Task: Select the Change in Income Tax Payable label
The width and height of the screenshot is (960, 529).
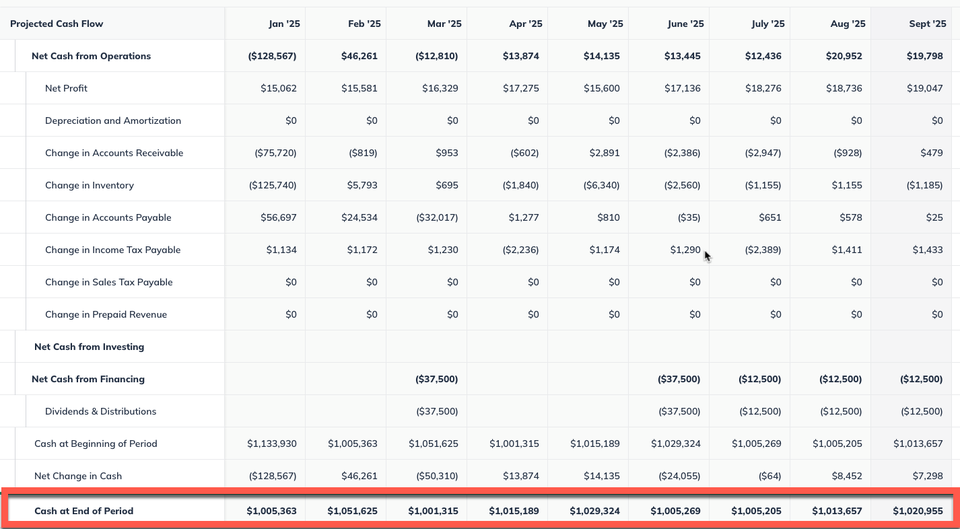Action: pos(113,250)
